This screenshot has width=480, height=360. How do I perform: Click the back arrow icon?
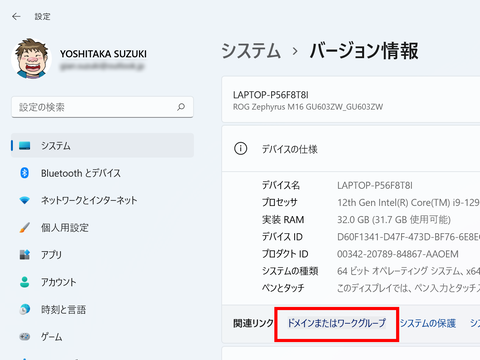(16, 16)
